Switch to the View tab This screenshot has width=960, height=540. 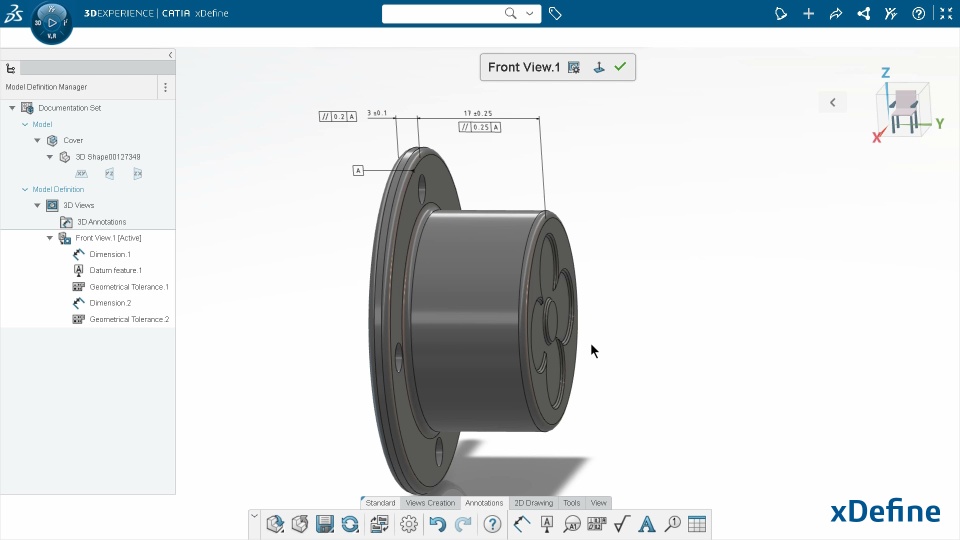(x=599, y=503)
